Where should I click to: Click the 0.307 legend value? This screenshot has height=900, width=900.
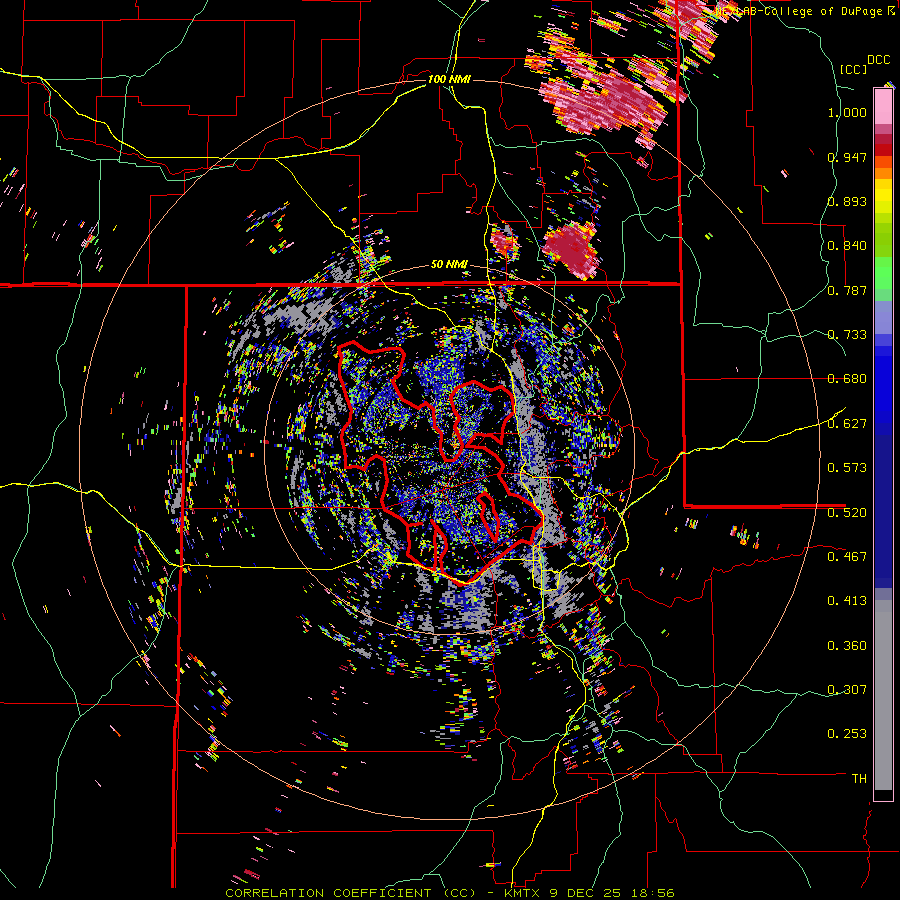(847, 689)
